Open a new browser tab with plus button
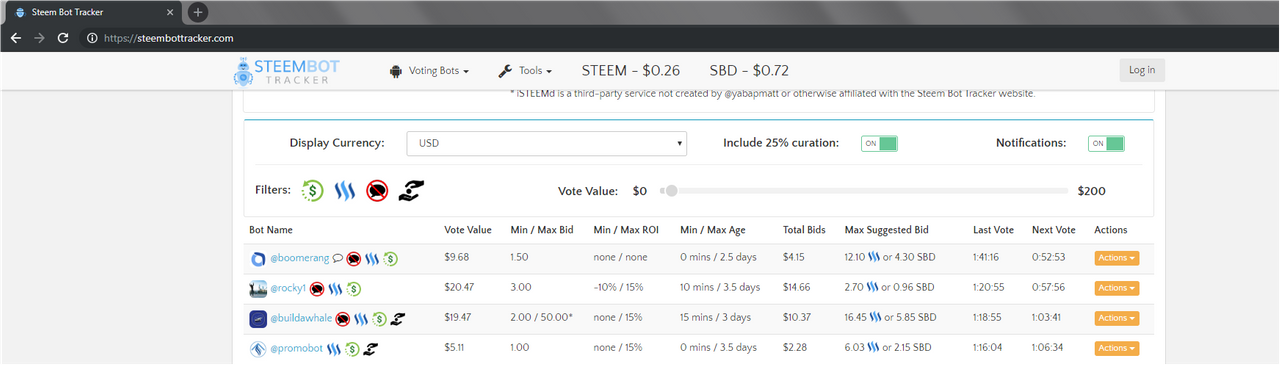Image resolution: width=1280 pixels, height=365 pixels. 198,12
